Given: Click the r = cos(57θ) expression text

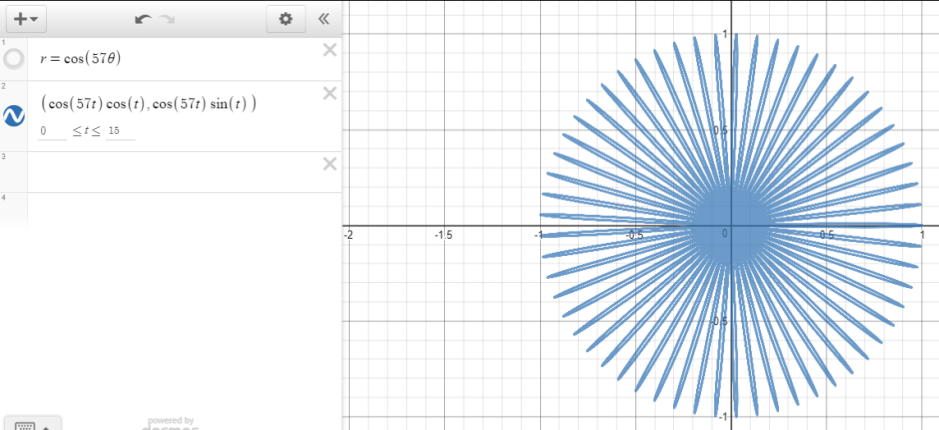Looking at the screenshot, I should [x=80, y=58].
